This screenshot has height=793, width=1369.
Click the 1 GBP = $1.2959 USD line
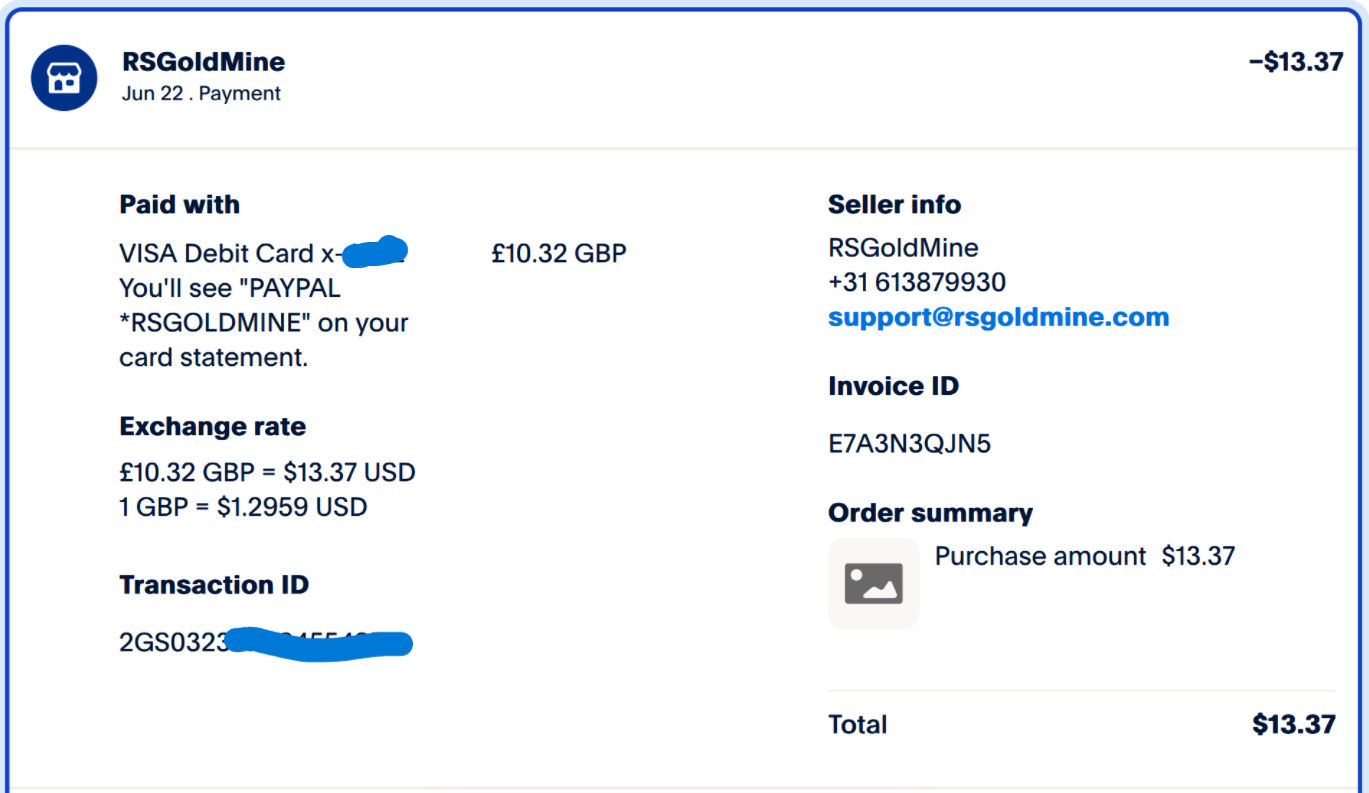coord(243,507)
